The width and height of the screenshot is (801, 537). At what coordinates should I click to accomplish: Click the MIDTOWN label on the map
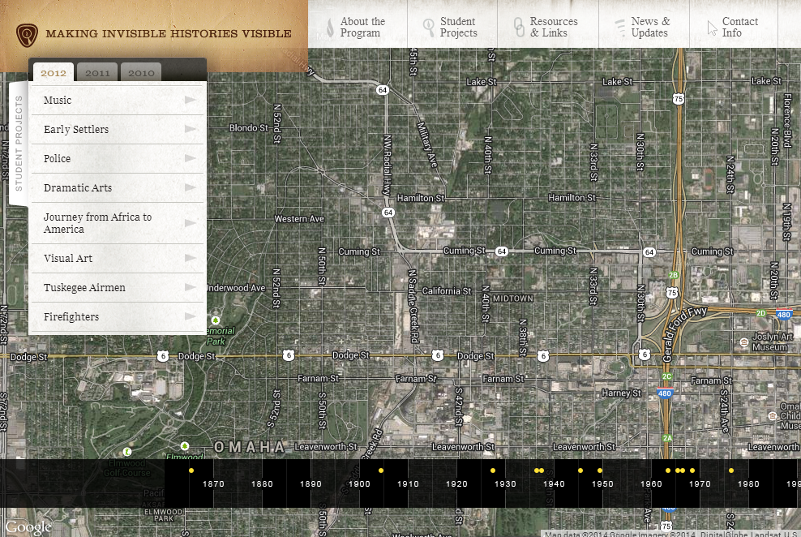point(513,298)
